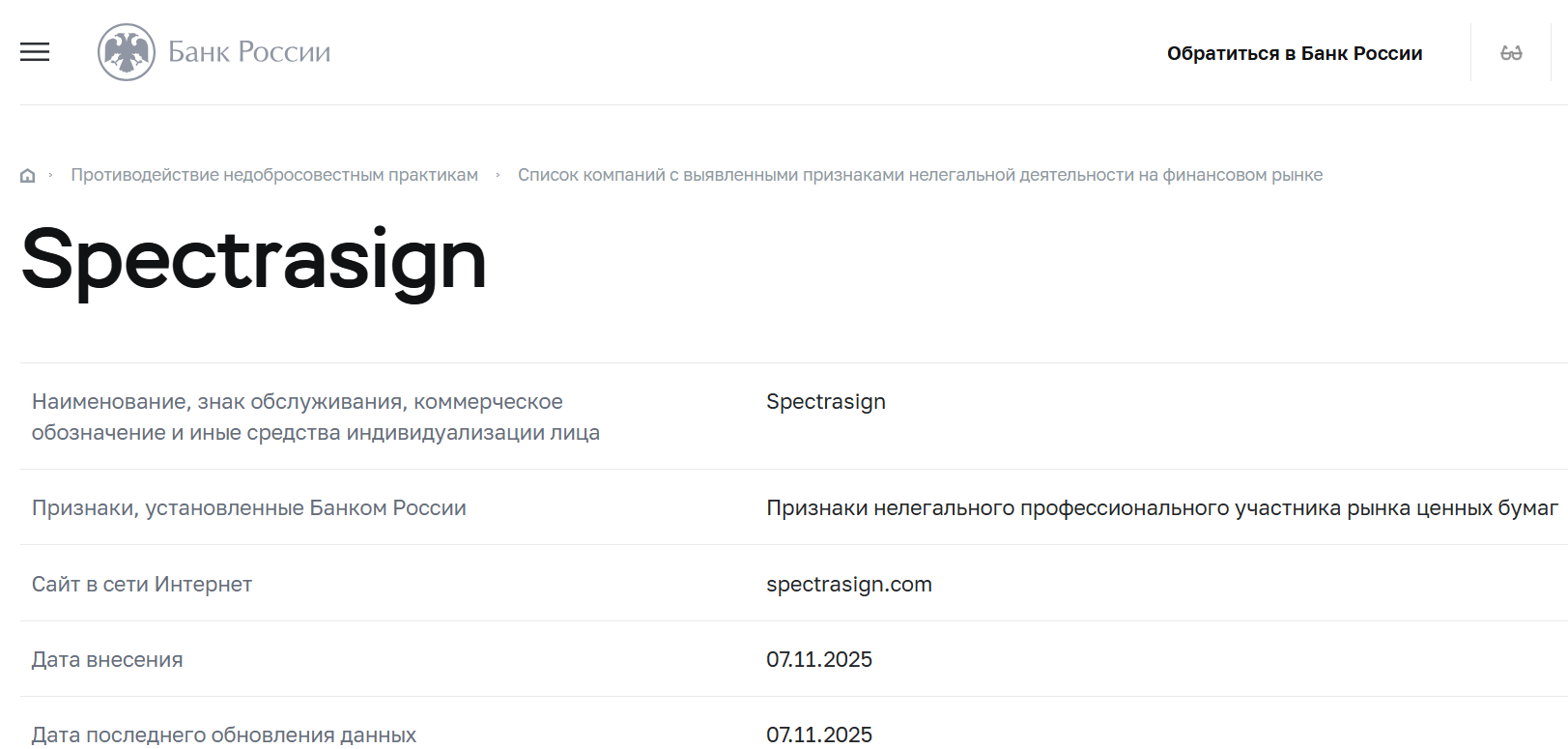Open the Список компаний breadcrumb link

pos(920,175)
